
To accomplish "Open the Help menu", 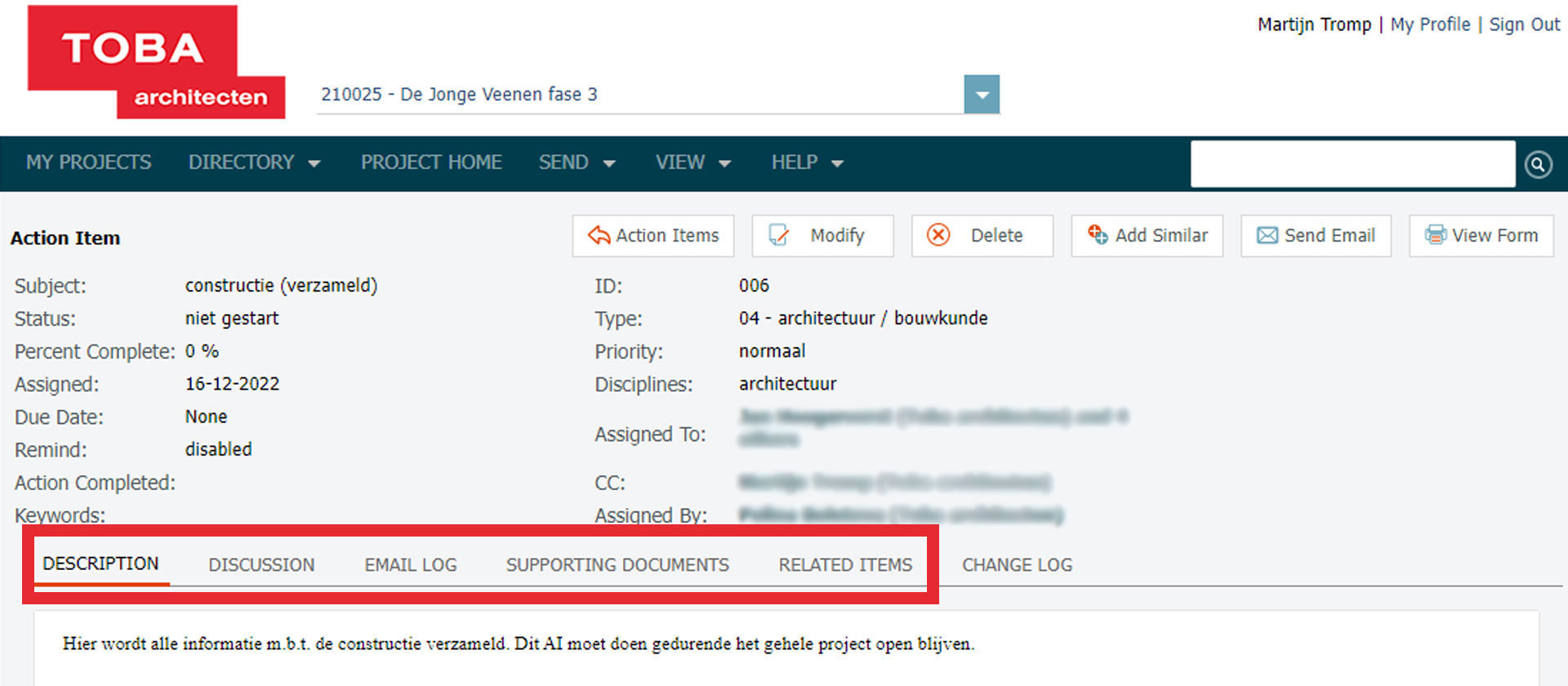I will (806, 163).
